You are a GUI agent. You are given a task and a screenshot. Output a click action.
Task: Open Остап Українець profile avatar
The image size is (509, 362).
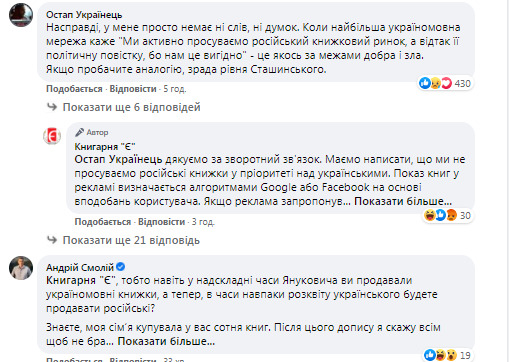coord(21,15)
